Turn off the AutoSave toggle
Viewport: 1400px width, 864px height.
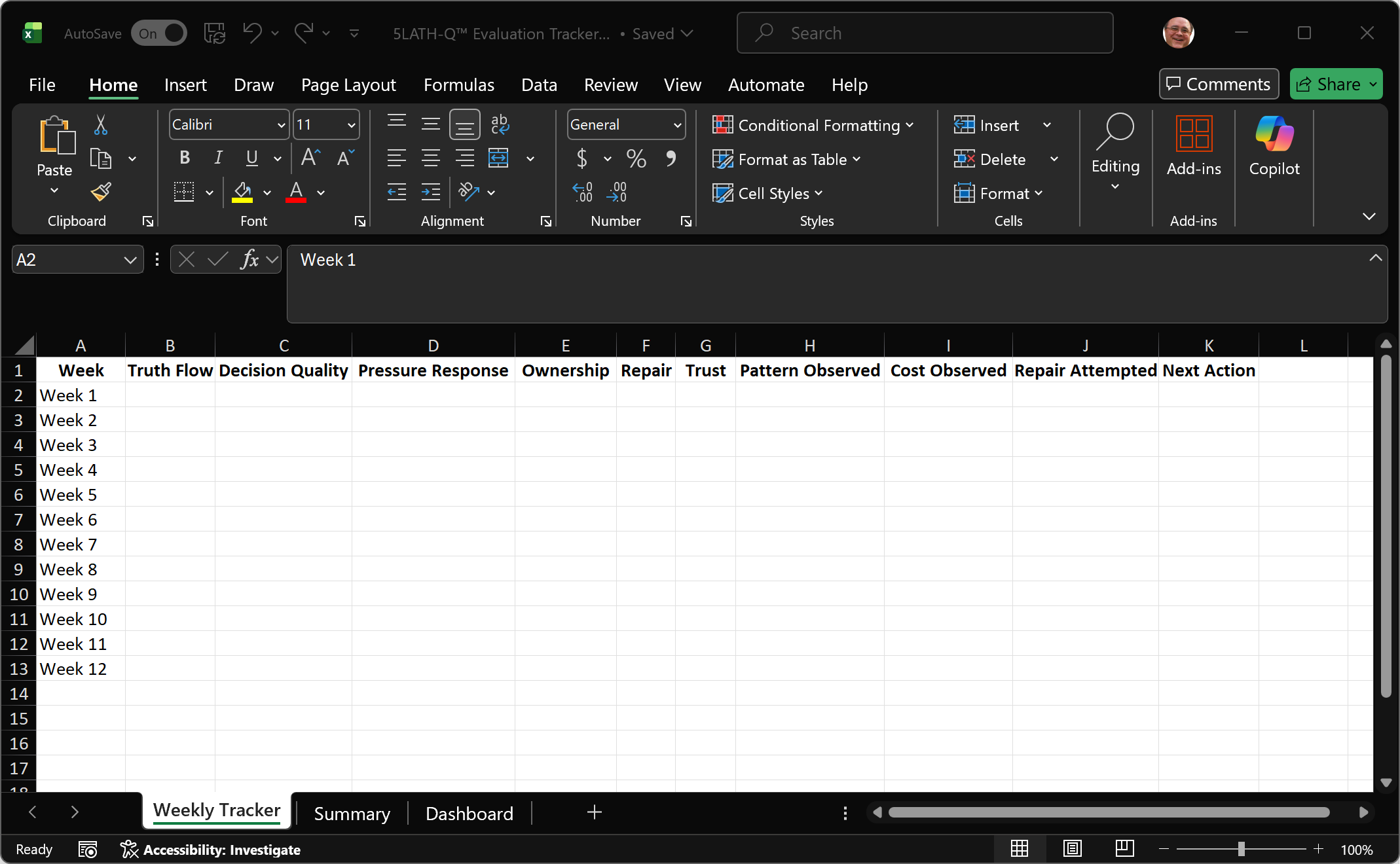pyautogui.click(x=159, y=33)
